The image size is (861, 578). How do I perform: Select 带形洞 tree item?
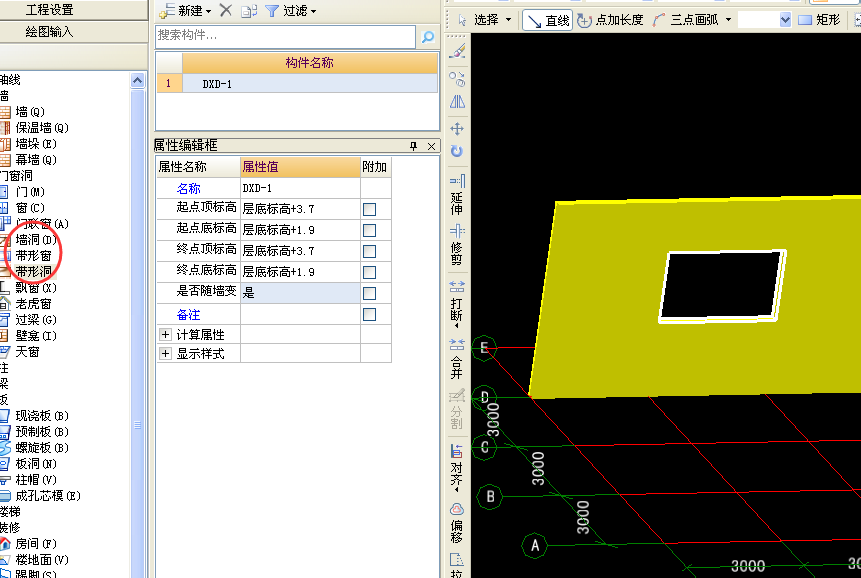point(33,272)
